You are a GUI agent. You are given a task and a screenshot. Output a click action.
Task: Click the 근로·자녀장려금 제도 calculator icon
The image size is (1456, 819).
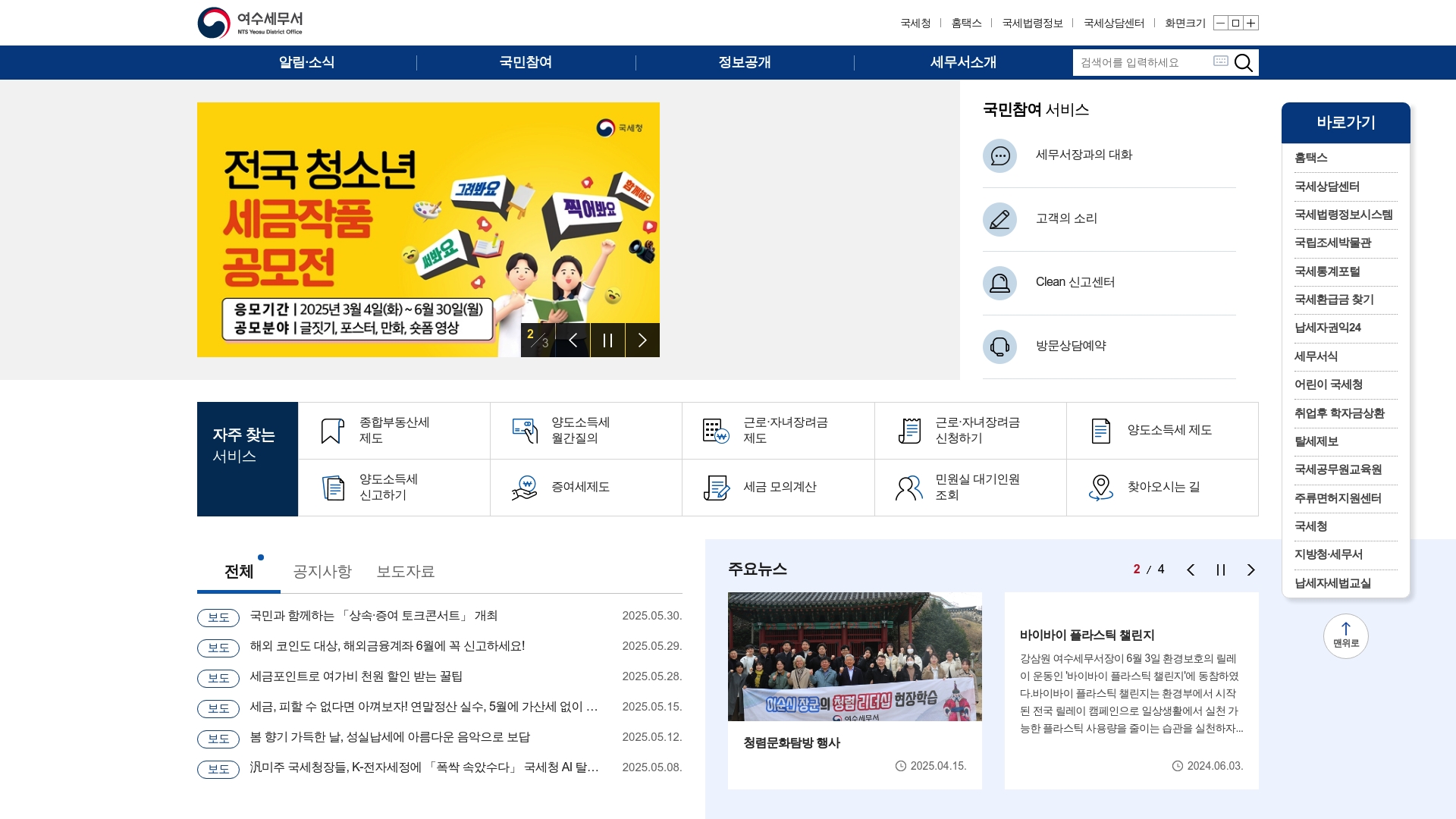[716, 431]
